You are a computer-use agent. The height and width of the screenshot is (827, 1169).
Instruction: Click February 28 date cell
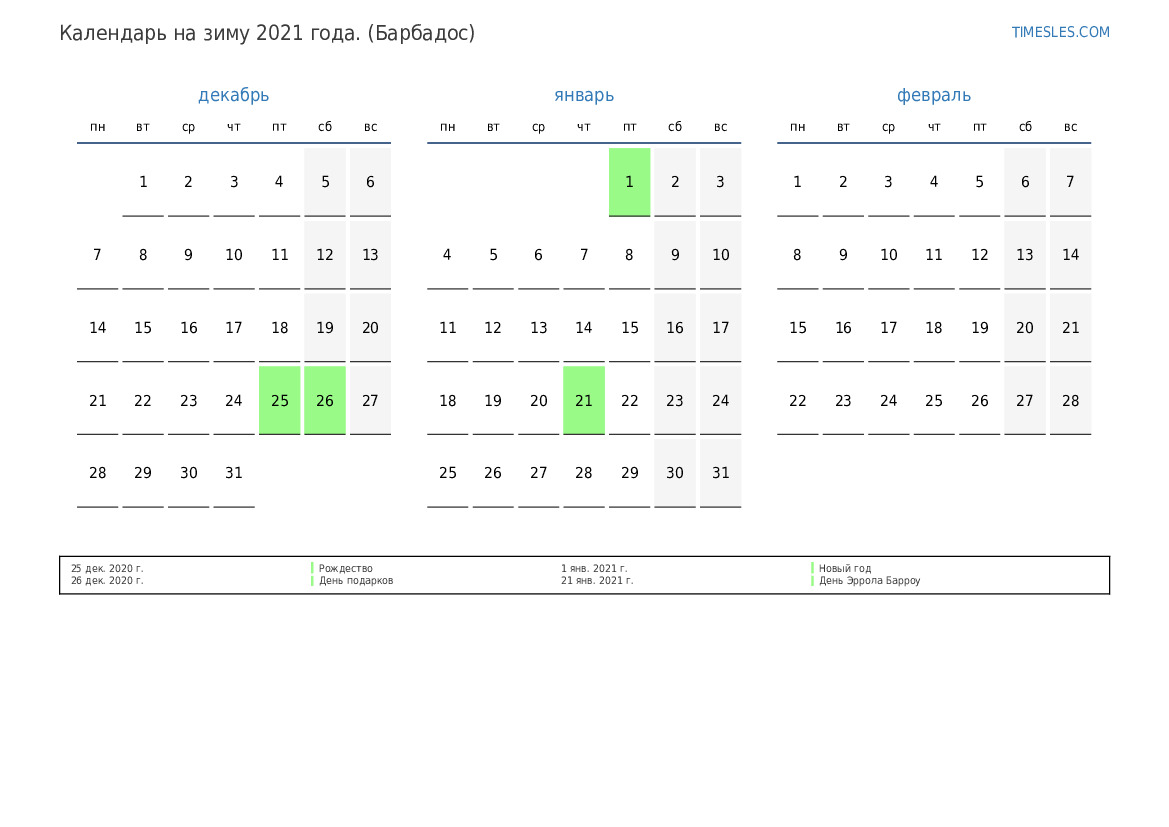pos(1071,400)
